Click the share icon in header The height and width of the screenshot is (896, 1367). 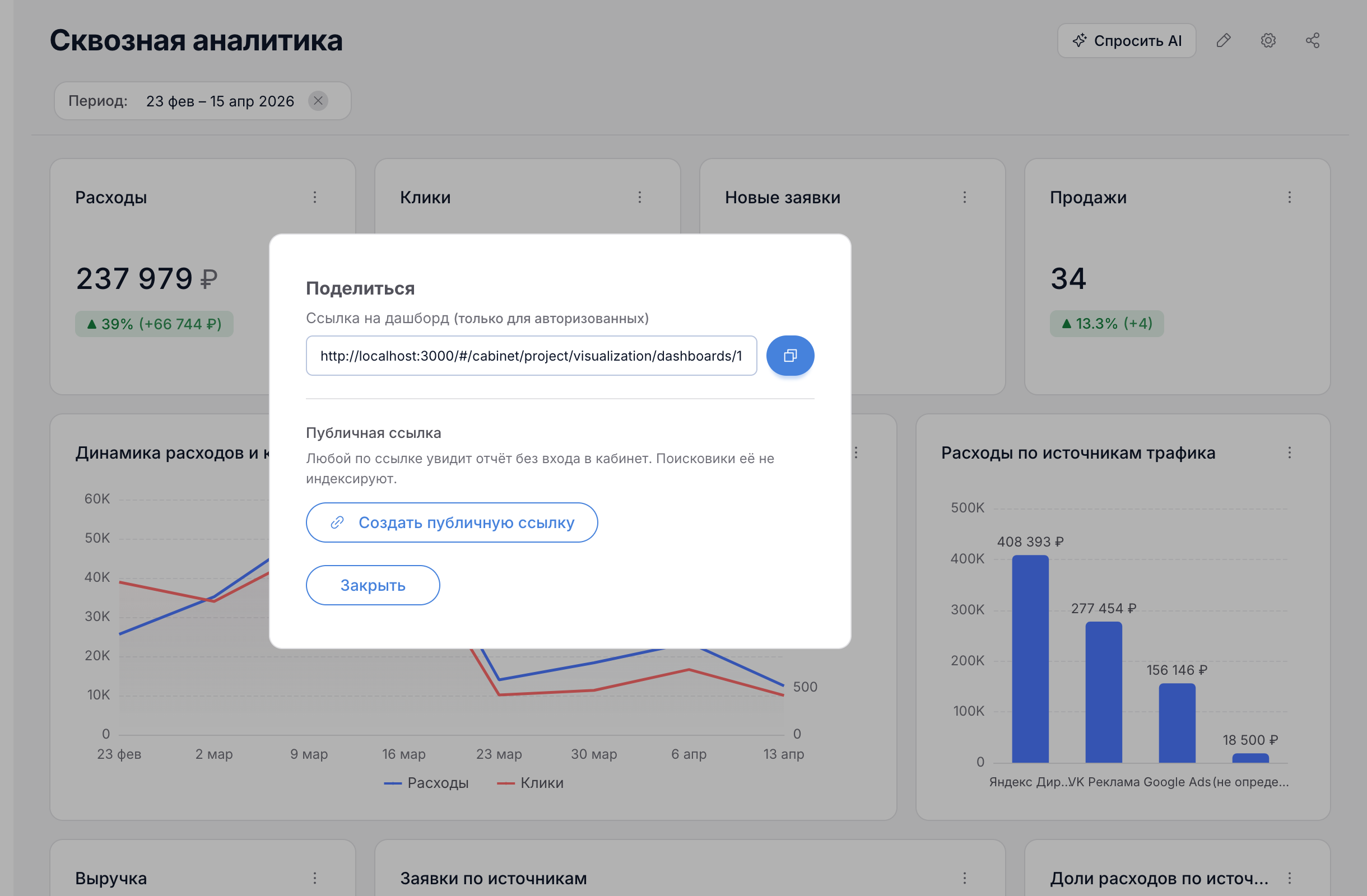coord(1313,41)
